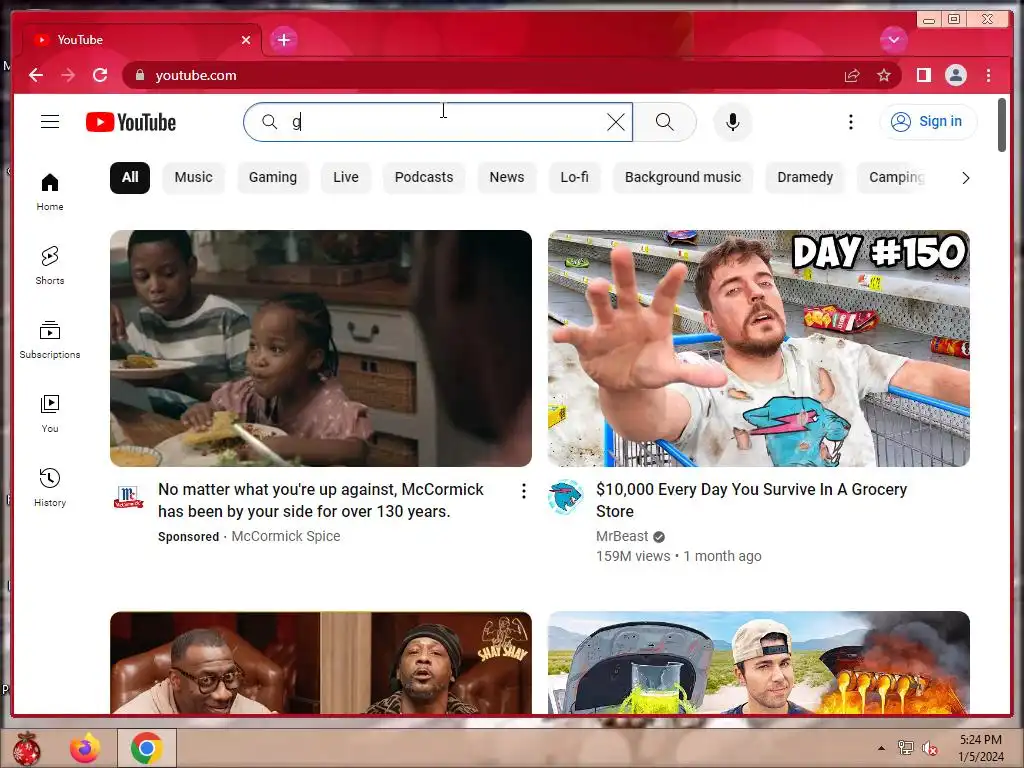The image size is (1024, 768).
Task: Click the search magnifier button
Action: pyautogui.click(x=664, y=122)
